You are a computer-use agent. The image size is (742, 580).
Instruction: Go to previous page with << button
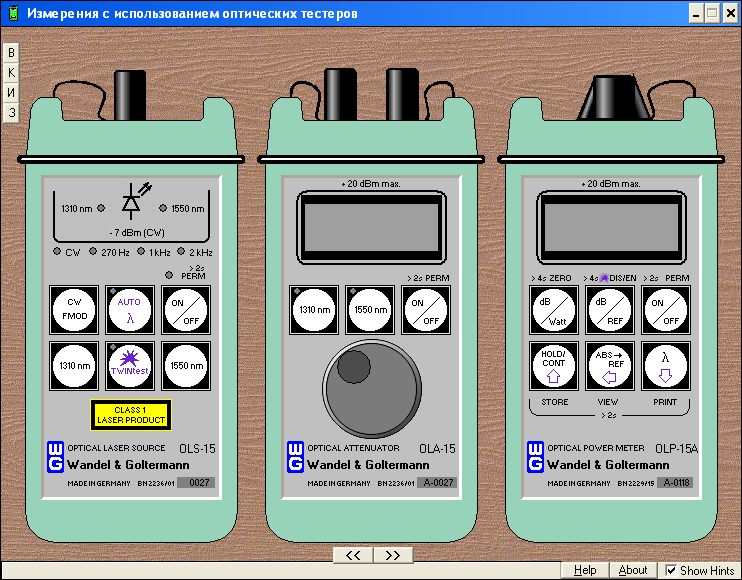353,555
